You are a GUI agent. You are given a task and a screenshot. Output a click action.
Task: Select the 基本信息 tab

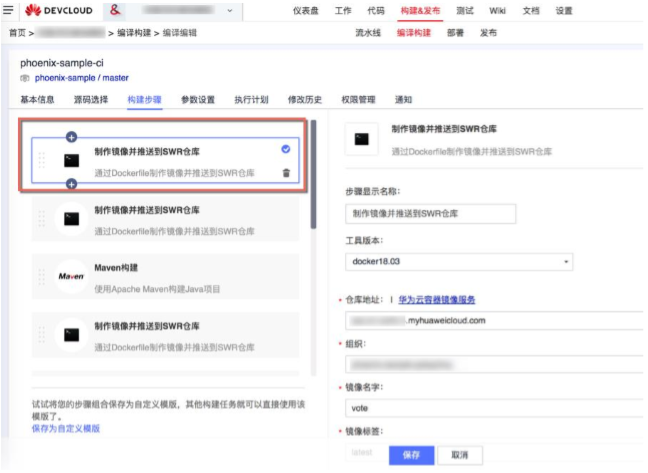click(37, 100)
